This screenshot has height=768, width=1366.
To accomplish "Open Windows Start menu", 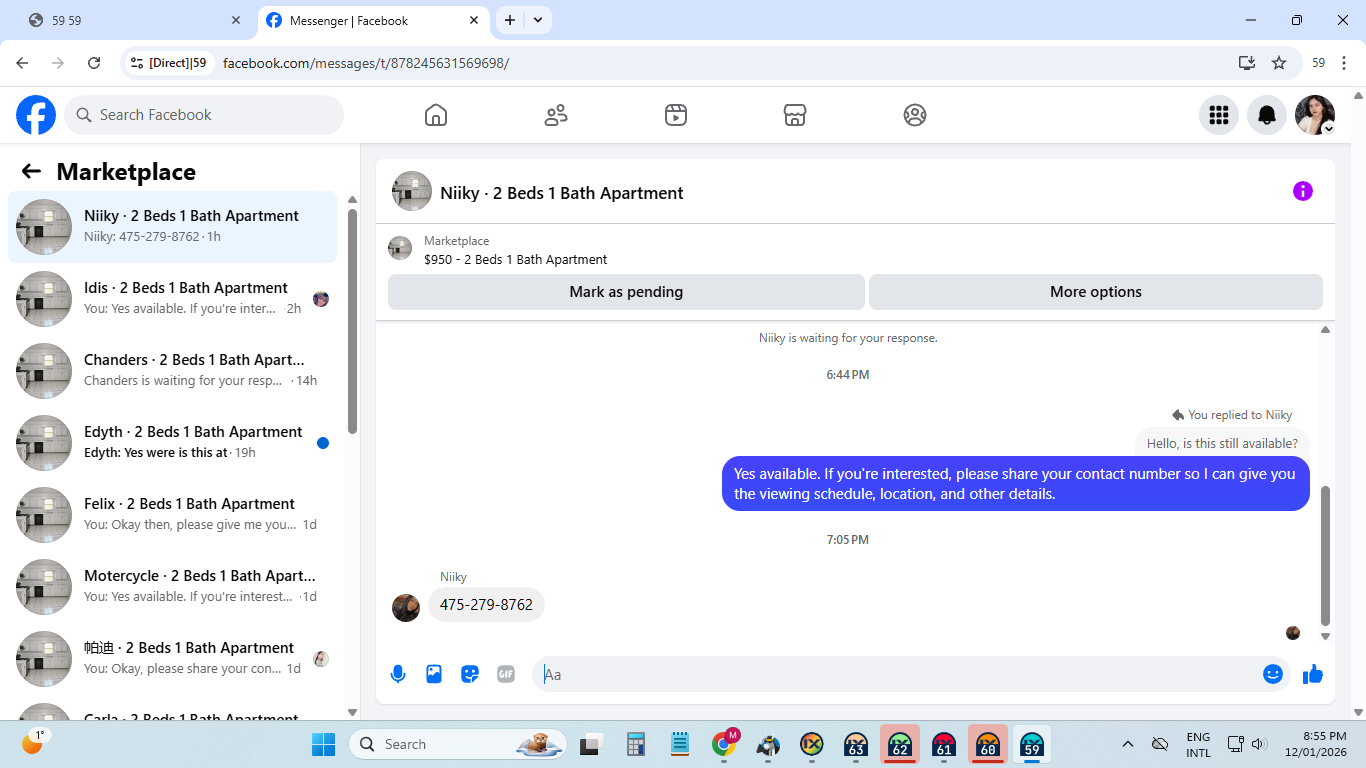I will tap(324, 744).
